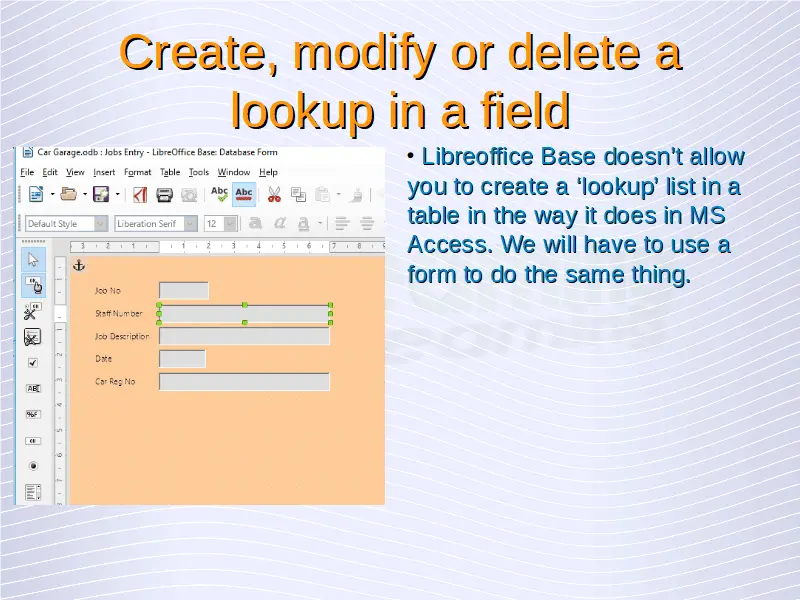Click the Job No input field
This screenshot has width=800, height=600.
click(x=184, y=290)
